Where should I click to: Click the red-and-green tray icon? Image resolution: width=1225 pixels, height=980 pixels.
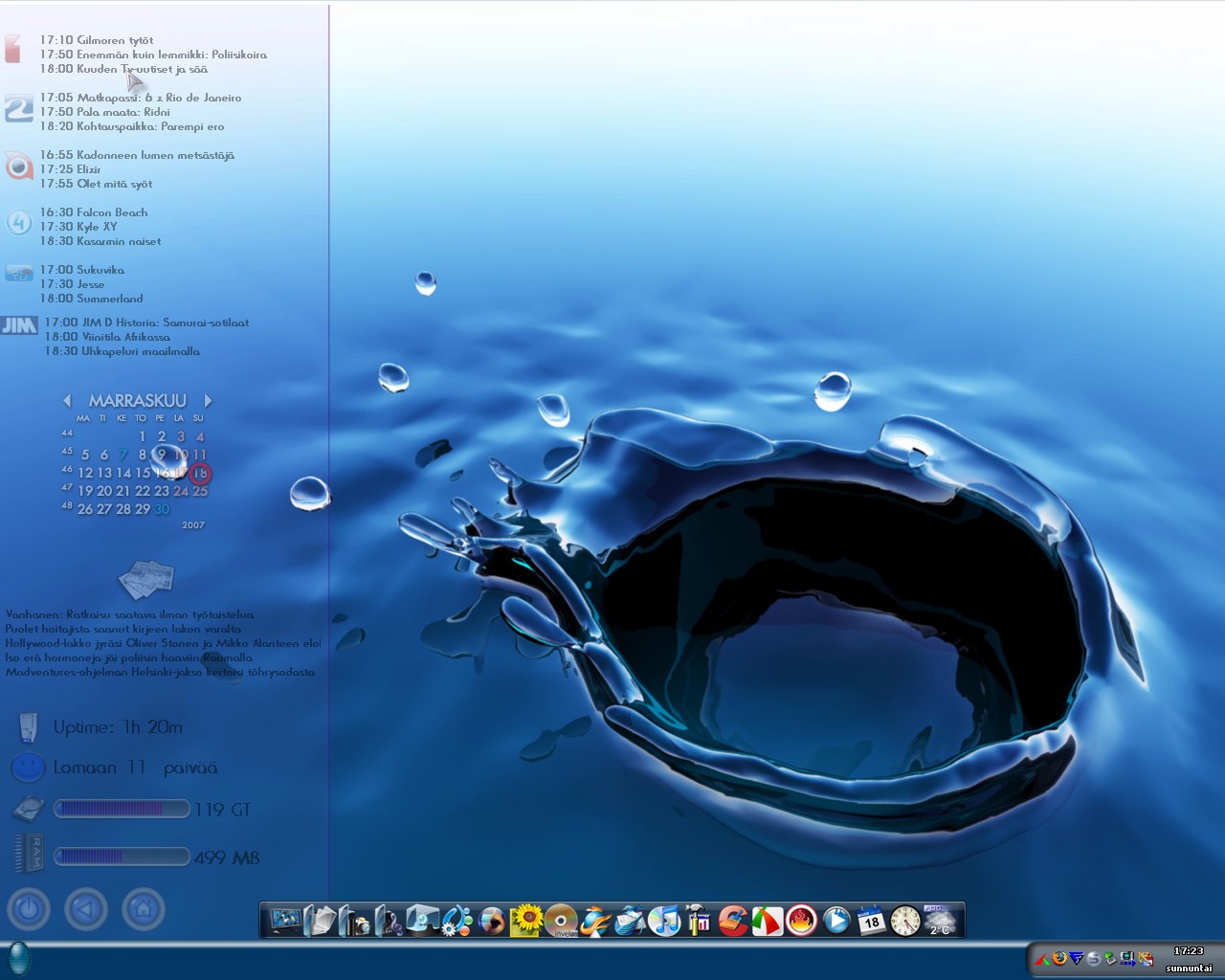pos(1041,958)
